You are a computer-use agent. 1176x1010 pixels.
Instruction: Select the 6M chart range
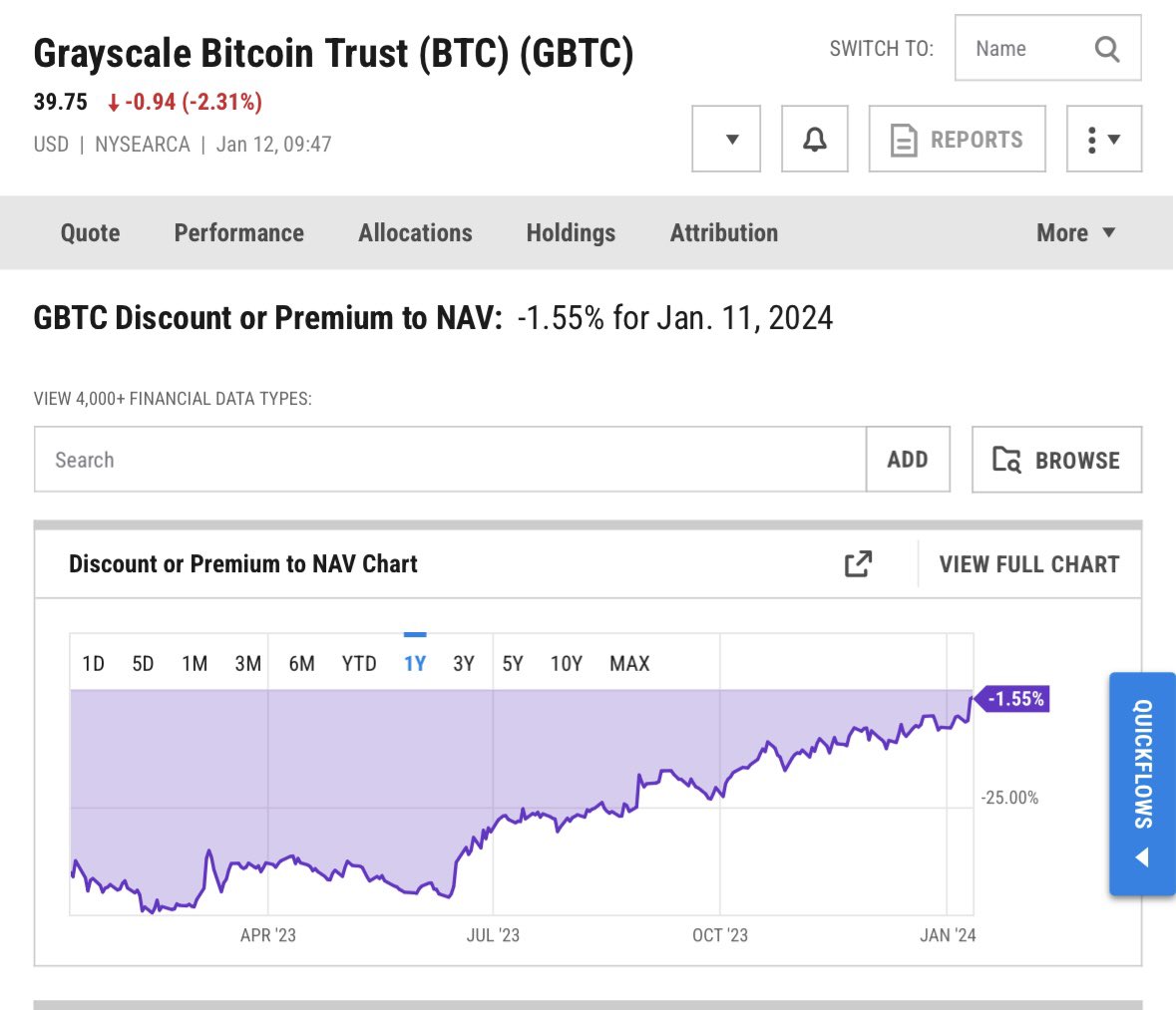coord(301,664)
